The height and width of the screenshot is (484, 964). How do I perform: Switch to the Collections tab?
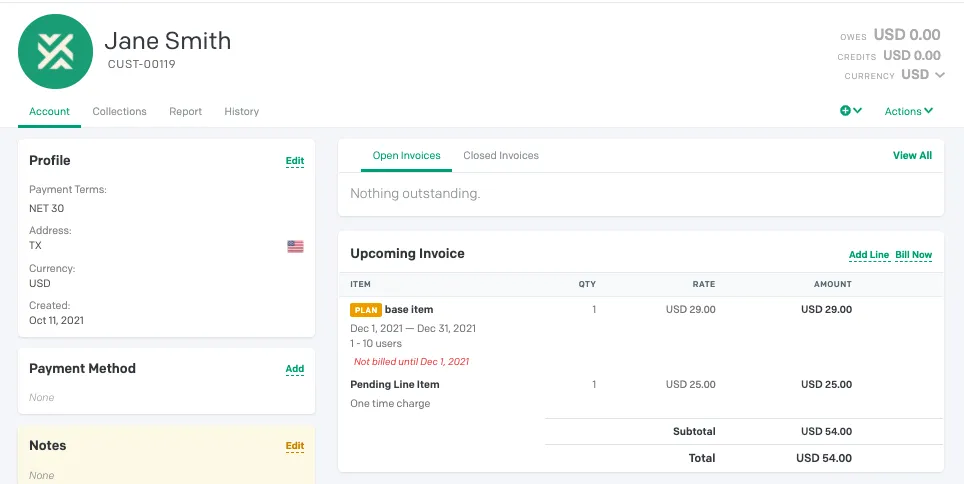(119, 111)
